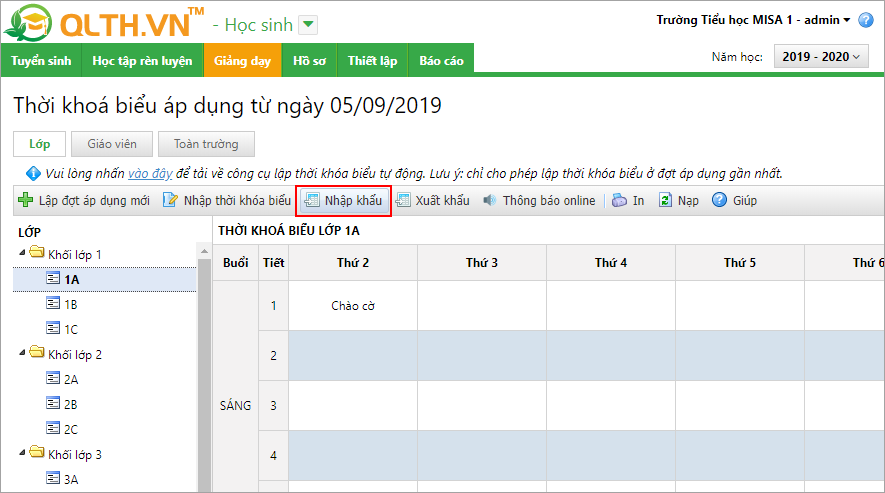Open the Năm học 2019 - 2020 dropdown

(823, 57)
